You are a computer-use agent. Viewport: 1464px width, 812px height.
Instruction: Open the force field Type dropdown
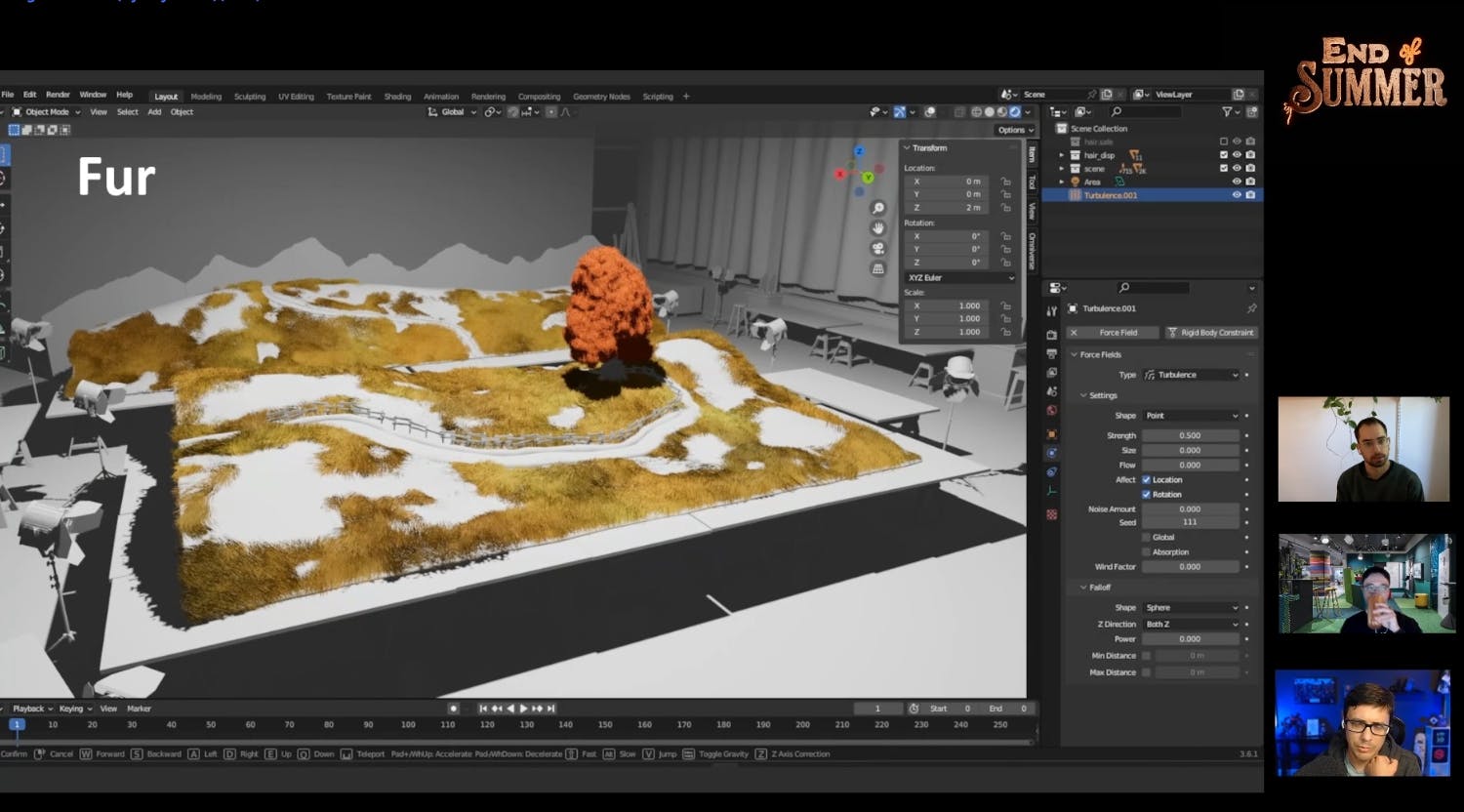[1191, 375]
